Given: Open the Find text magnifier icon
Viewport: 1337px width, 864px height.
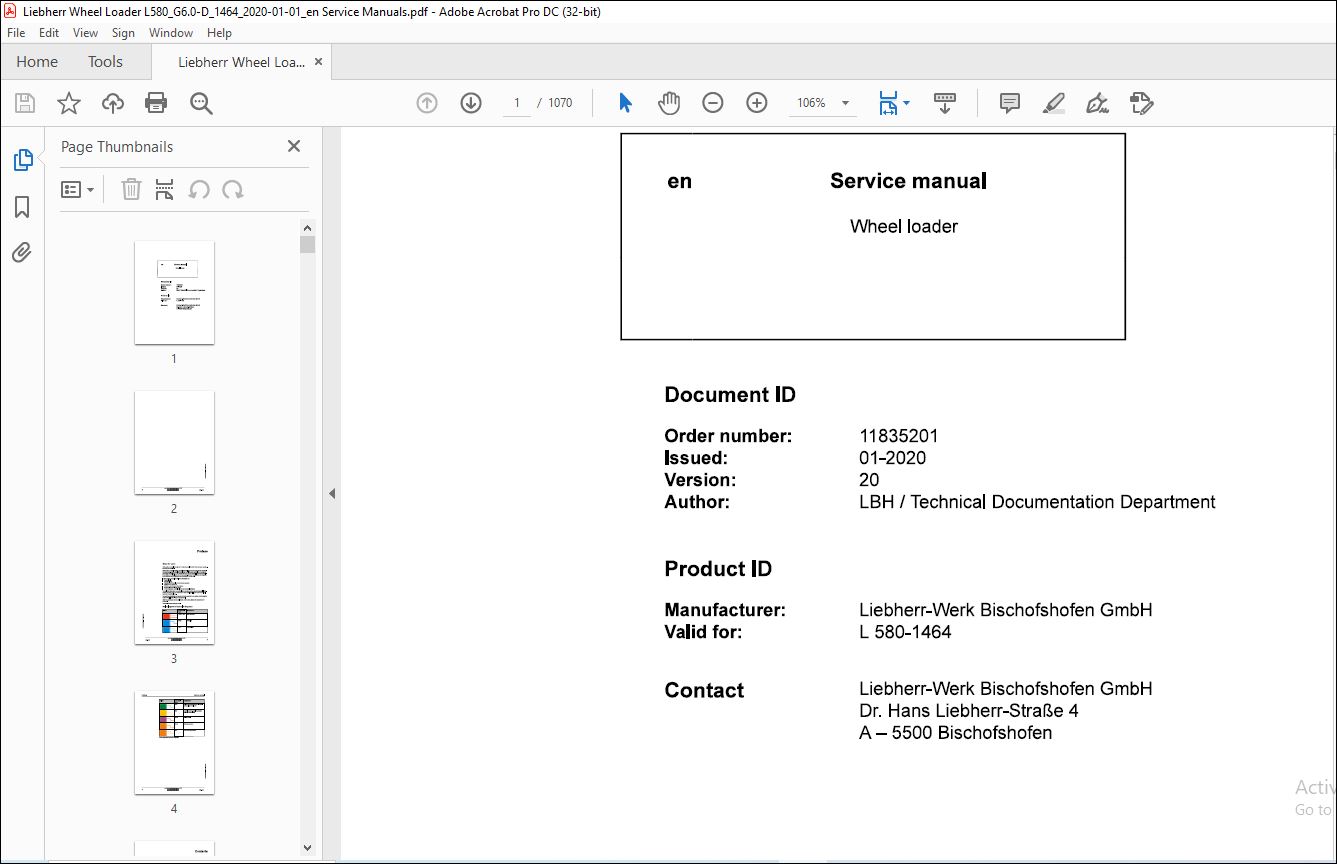Looking at the screenshot, I should 201,103.
